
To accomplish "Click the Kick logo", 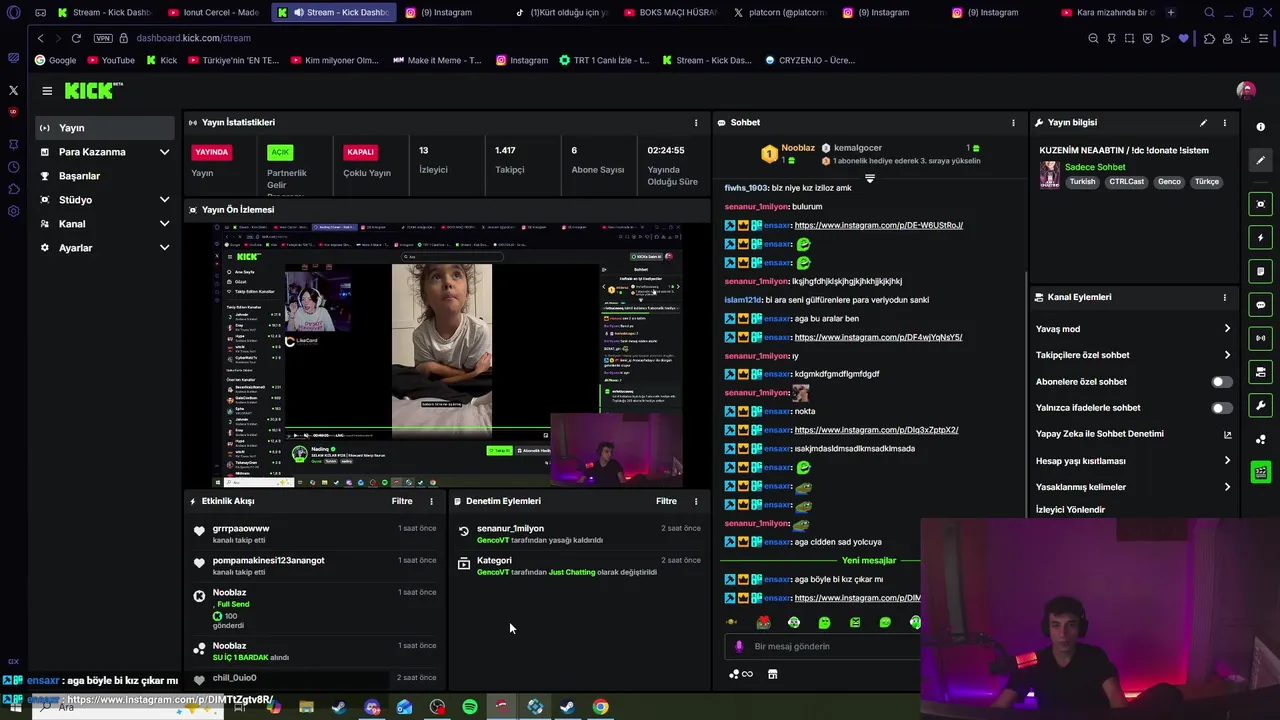I will (x=93, y=91).
